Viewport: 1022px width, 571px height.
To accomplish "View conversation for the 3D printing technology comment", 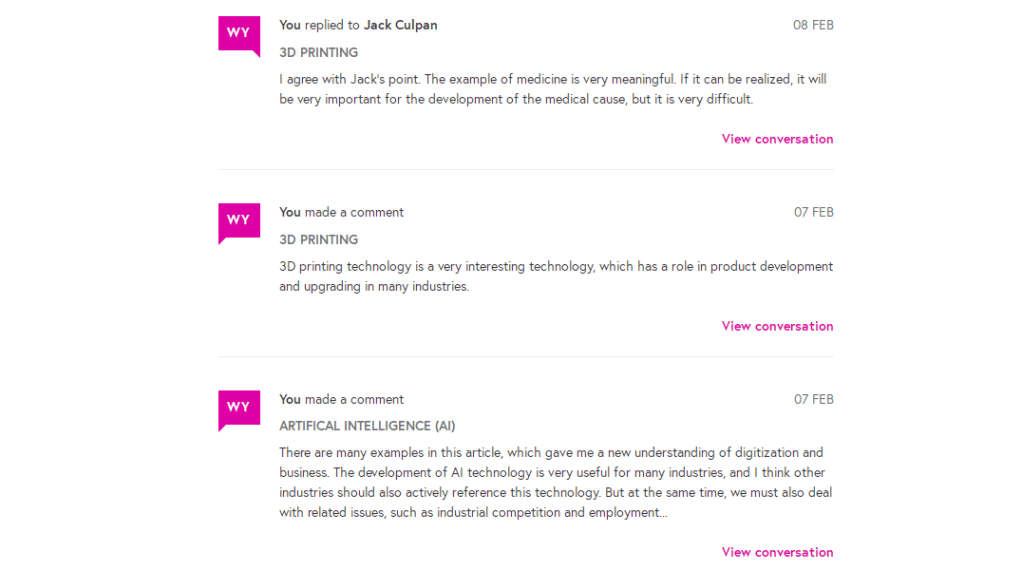I will point(777,326).
